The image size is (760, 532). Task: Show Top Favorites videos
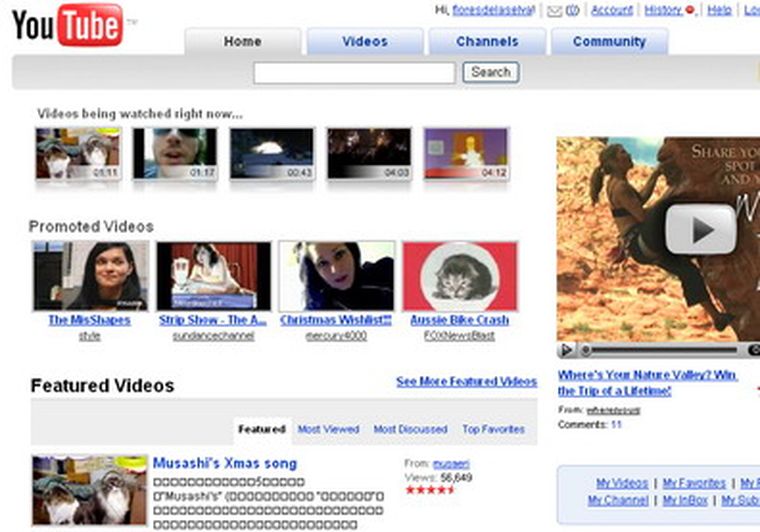pyautogui.click(x=493, y=429)
